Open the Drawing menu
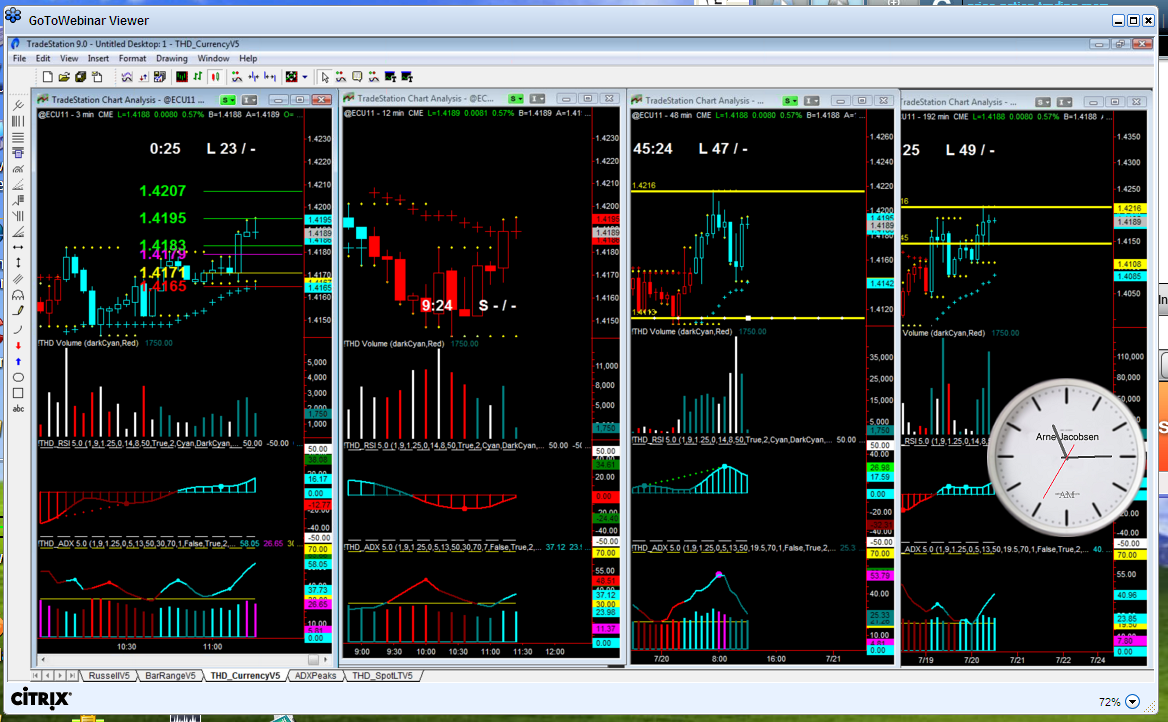 click(172, 58)
